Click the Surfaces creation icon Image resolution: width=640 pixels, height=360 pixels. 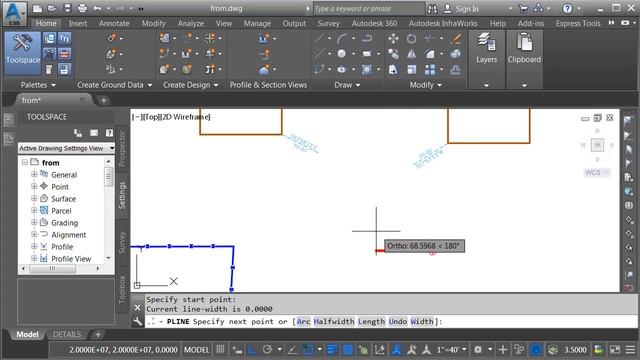111,54
